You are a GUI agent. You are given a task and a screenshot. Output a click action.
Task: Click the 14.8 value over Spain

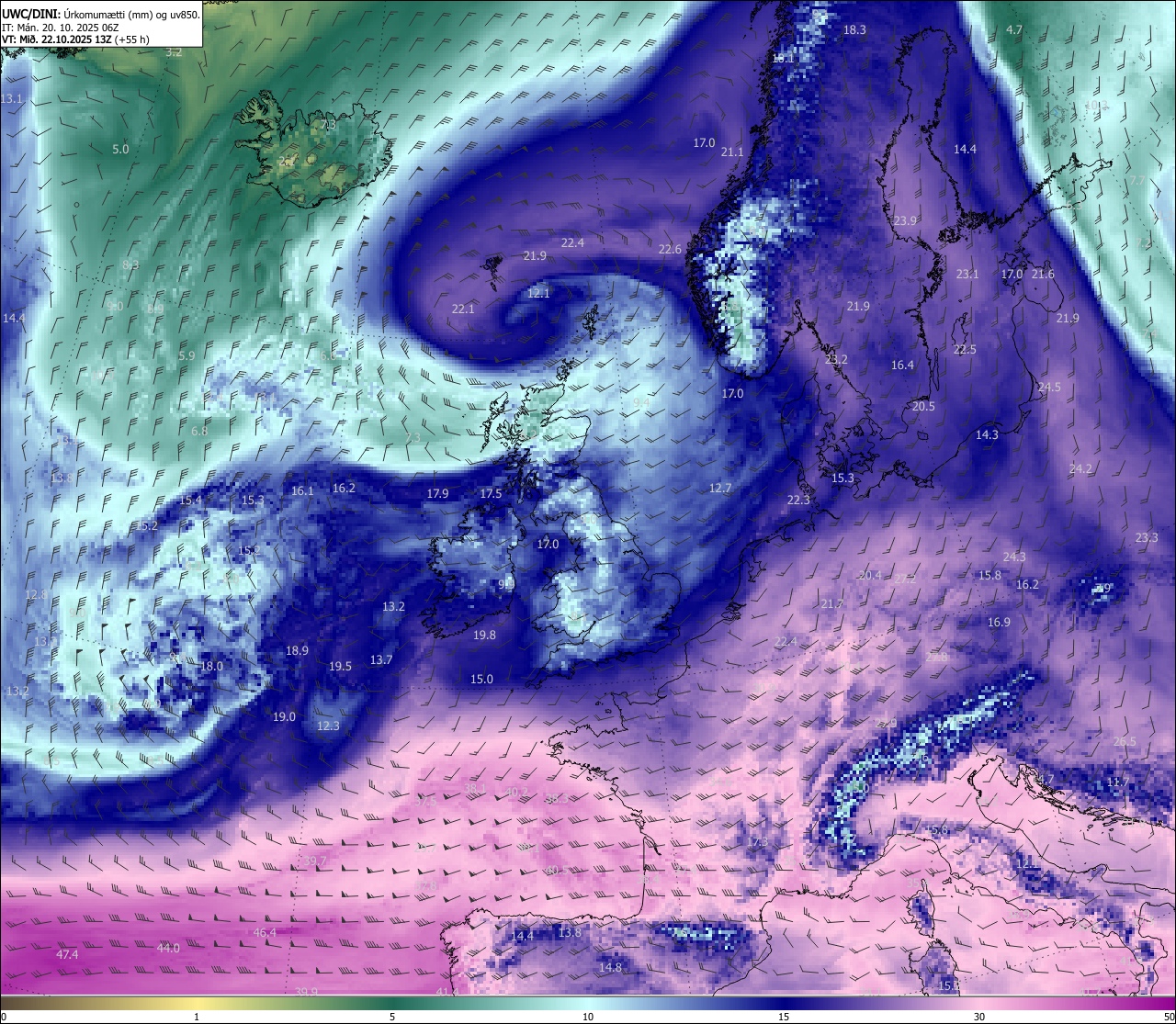coord(610,968)
